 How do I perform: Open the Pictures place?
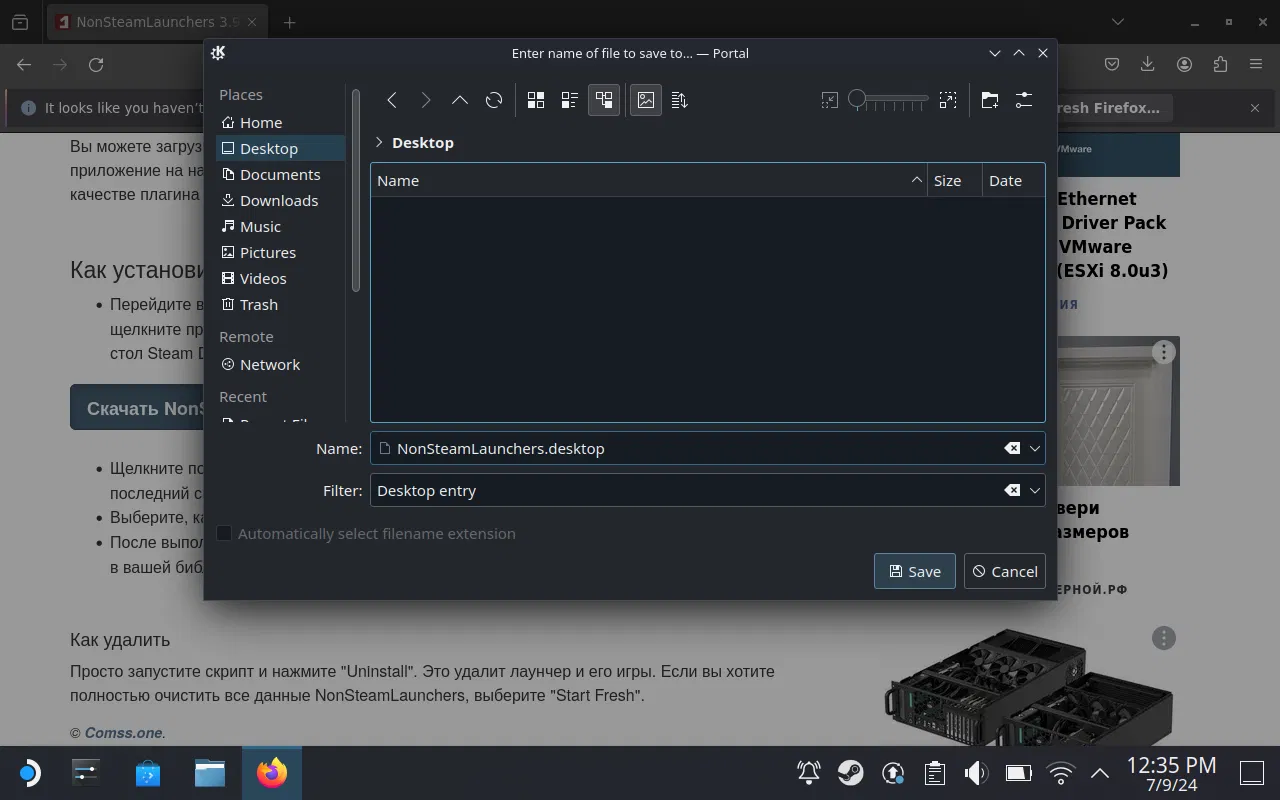[281, 252]
